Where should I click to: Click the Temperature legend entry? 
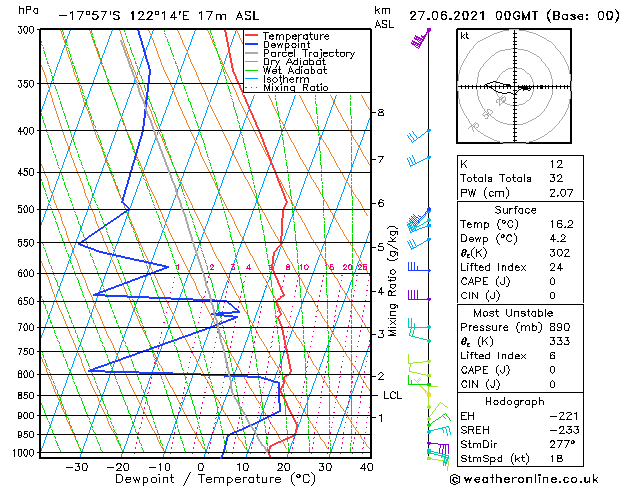point(296,36)
